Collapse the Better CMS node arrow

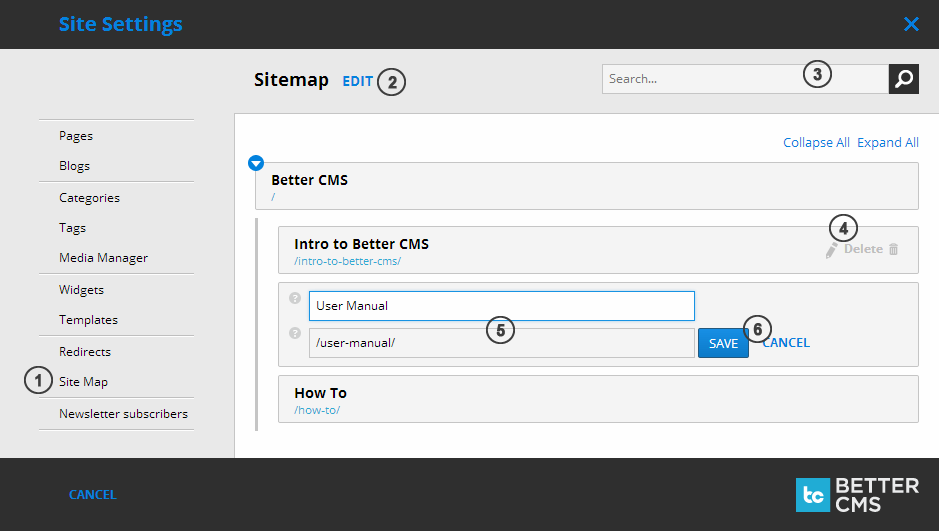[x=256, y=163]
